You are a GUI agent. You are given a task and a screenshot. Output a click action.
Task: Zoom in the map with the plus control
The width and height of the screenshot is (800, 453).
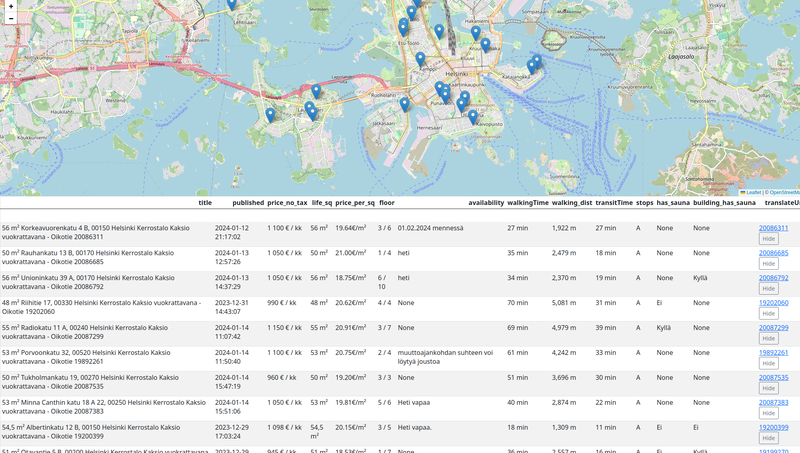pos(11,6)
